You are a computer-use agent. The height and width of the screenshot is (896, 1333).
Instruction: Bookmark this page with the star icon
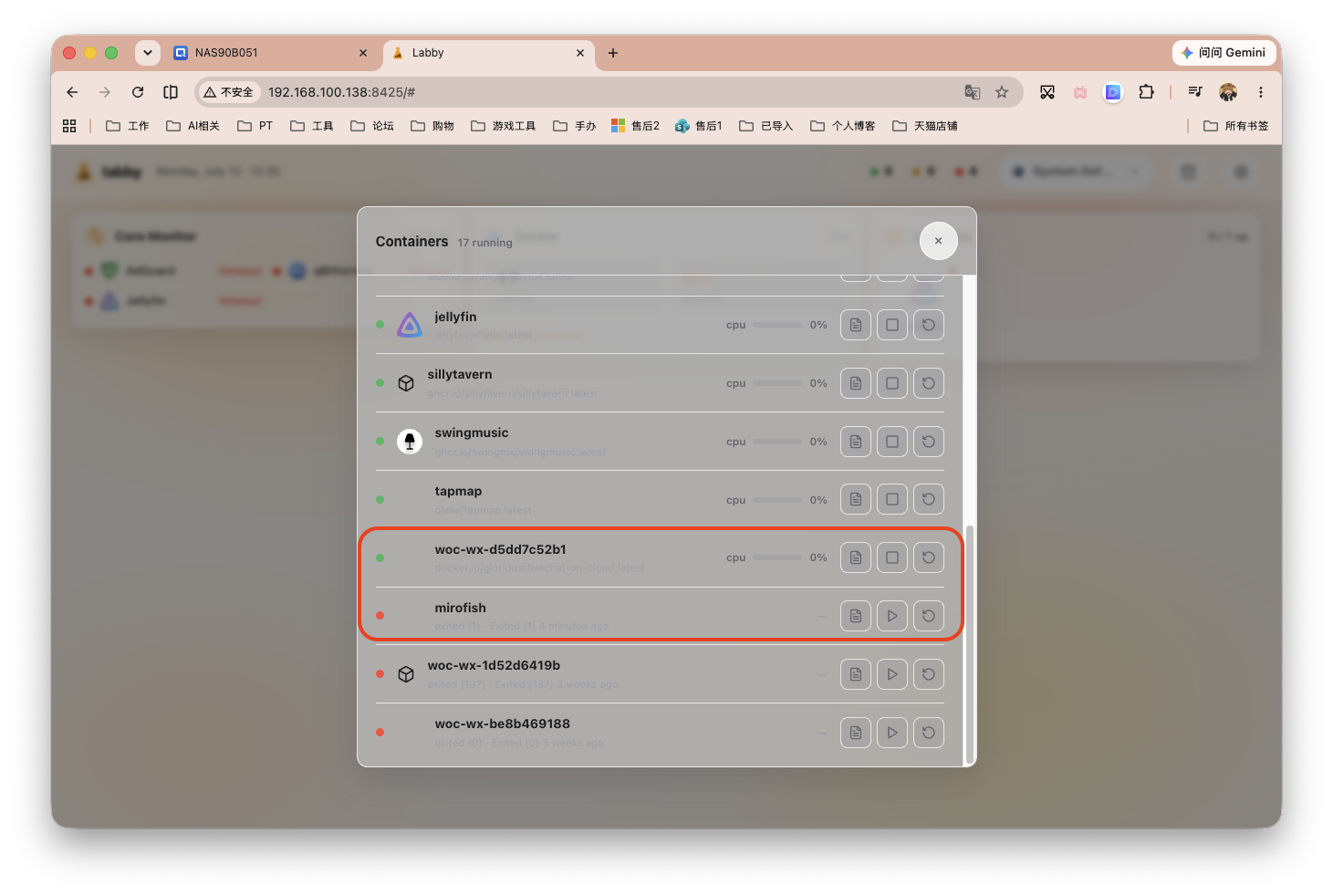pyautogui.click(x=1002, y=92)
